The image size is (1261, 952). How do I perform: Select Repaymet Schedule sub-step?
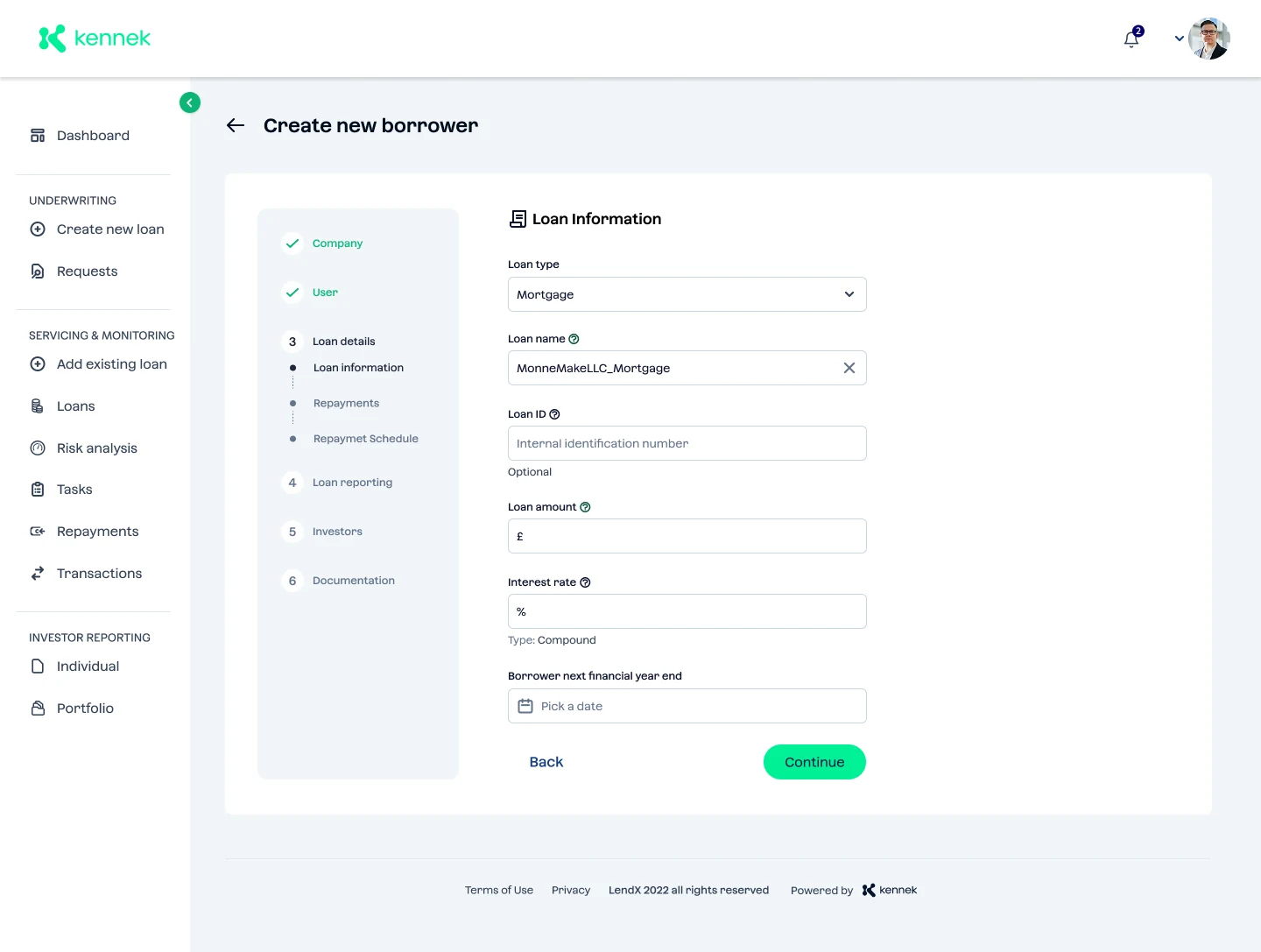click(365, 439)
